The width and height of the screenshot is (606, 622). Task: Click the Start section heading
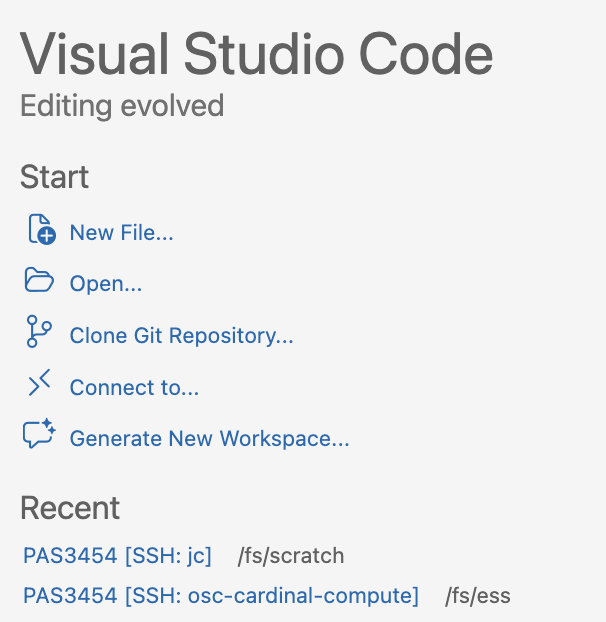[x=54, y=177]
